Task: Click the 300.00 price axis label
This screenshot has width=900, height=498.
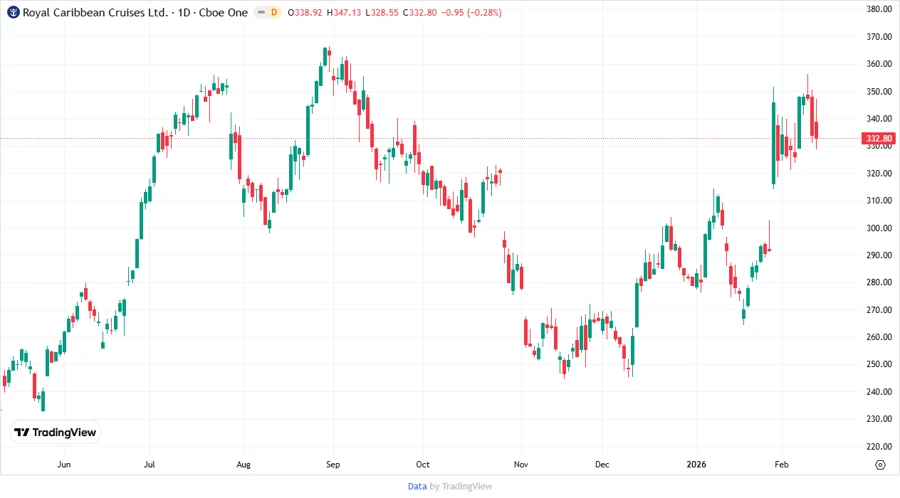Action: click(879, 228)
